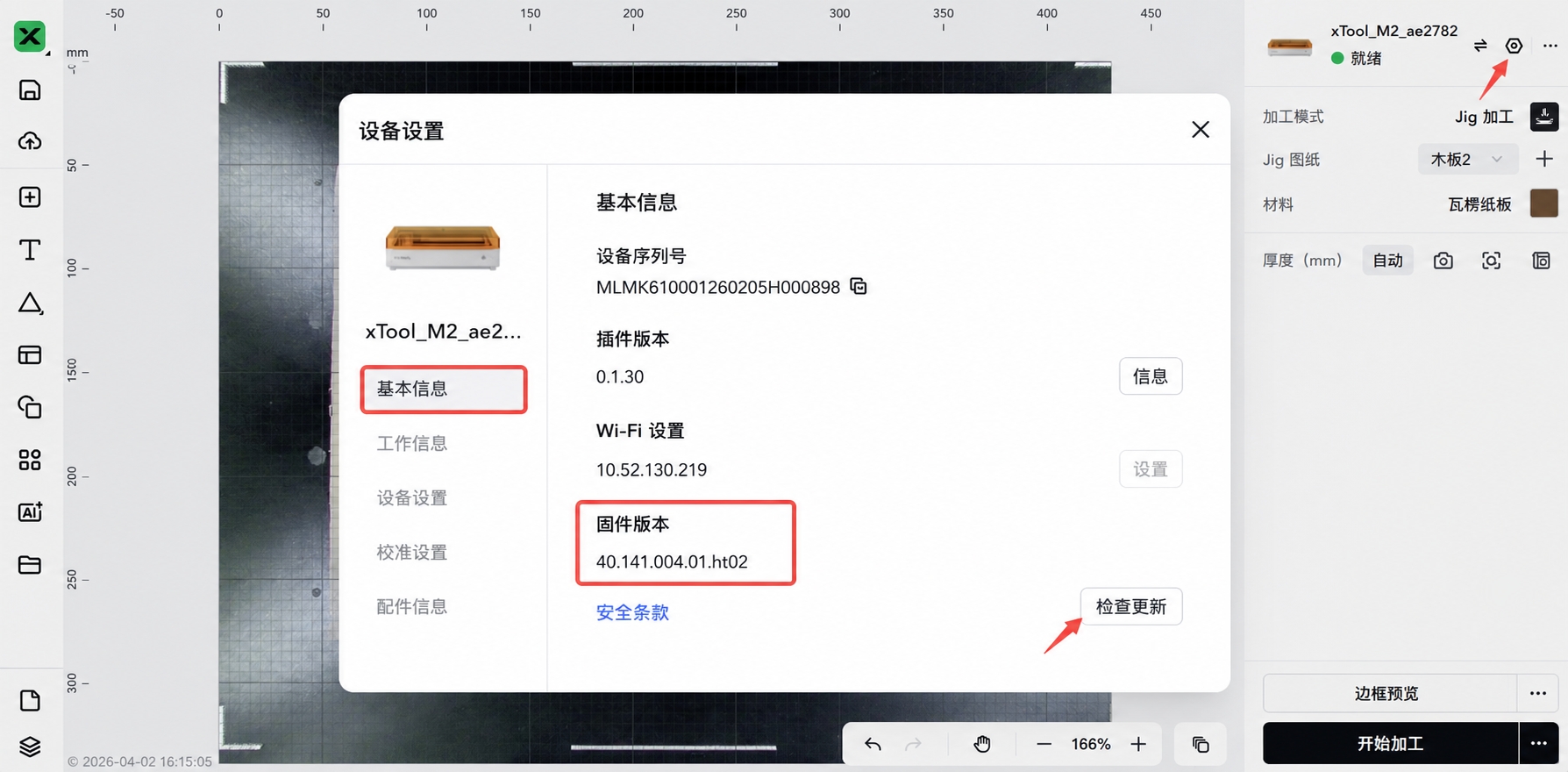Click the 就绪 device status text
The width and height of the screenshot is (1568, 772).
pyautogui.click(x=1366, y=59)
